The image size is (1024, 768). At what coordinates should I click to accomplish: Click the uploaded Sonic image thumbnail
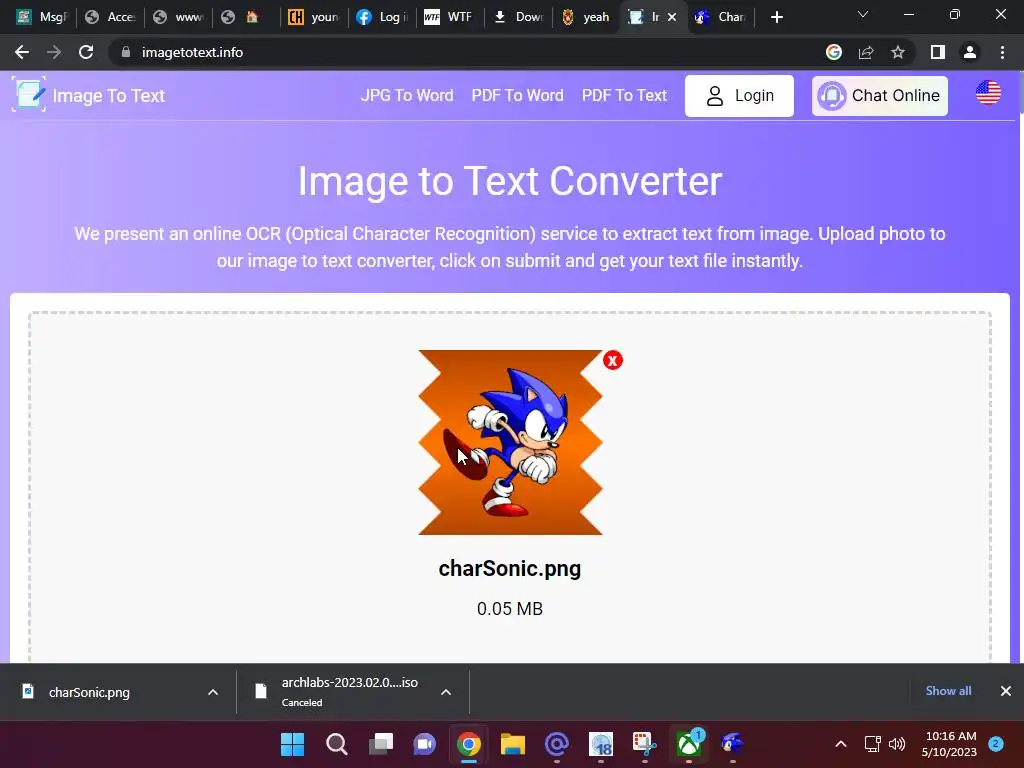pyautogui.click(x=510, y=442)
